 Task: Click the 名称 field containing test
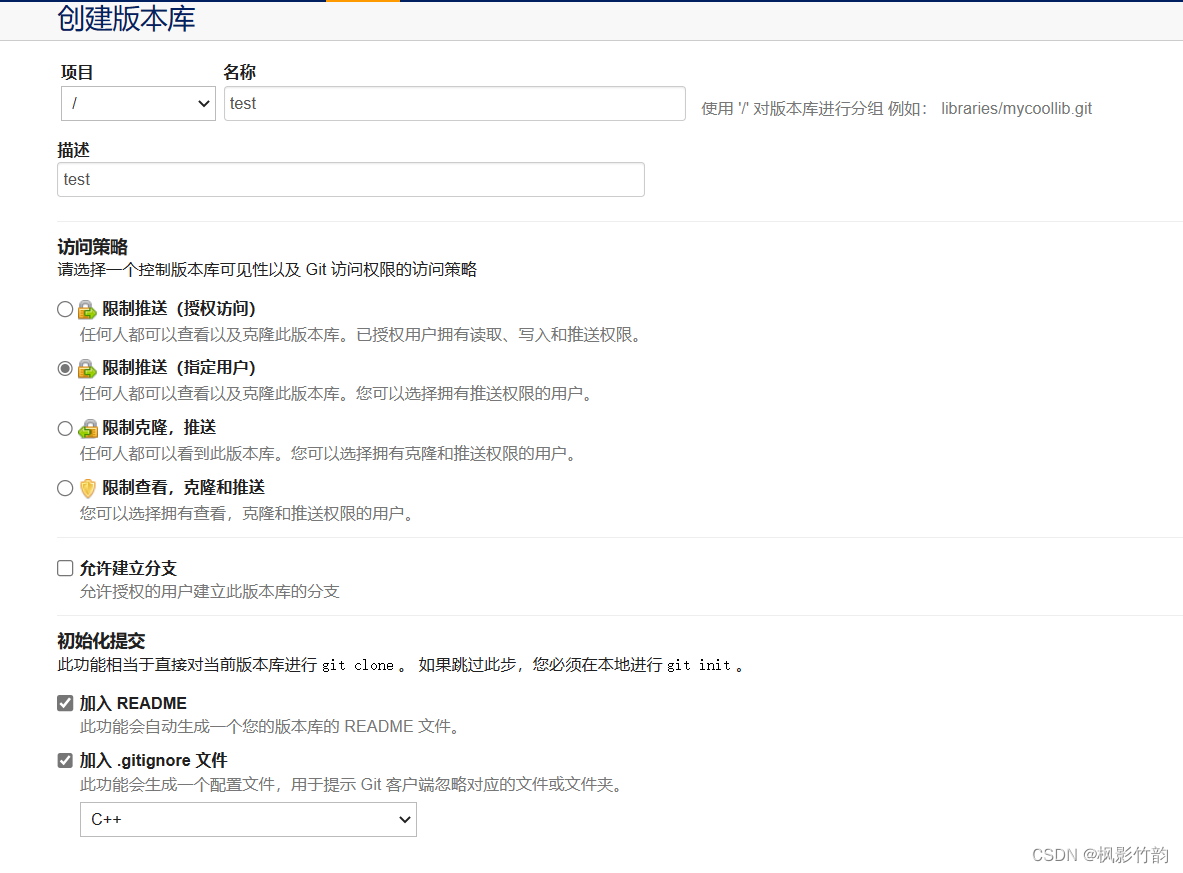click(454, 103)
